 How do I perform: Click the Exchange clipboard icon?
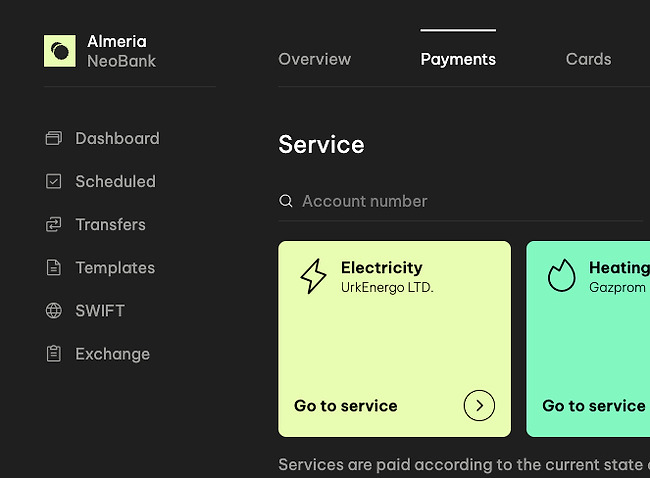point(53,354)
